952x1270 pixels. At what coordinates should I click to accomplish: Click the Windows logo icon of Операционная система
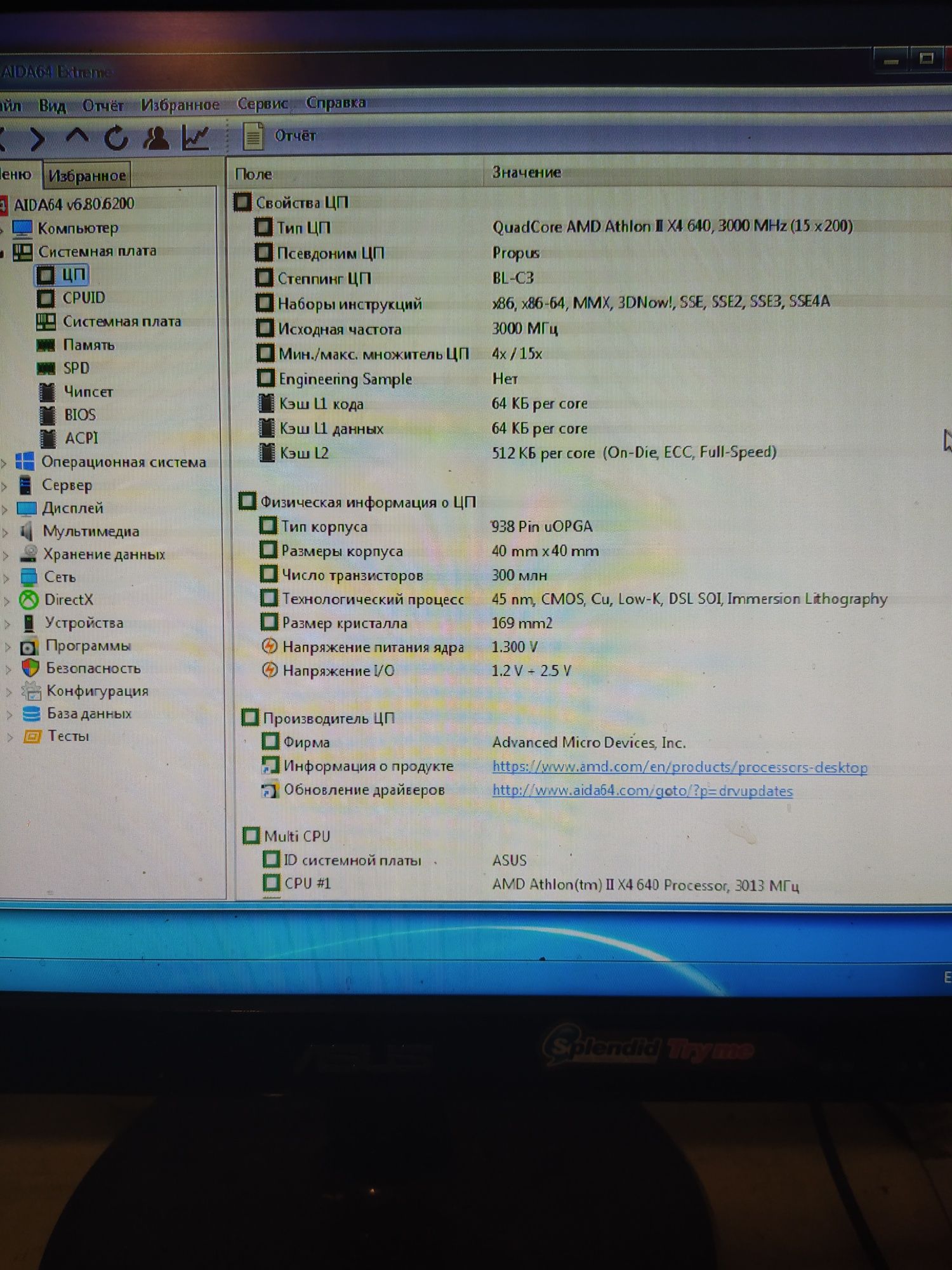pyautogui.click(x=25, y=462)
